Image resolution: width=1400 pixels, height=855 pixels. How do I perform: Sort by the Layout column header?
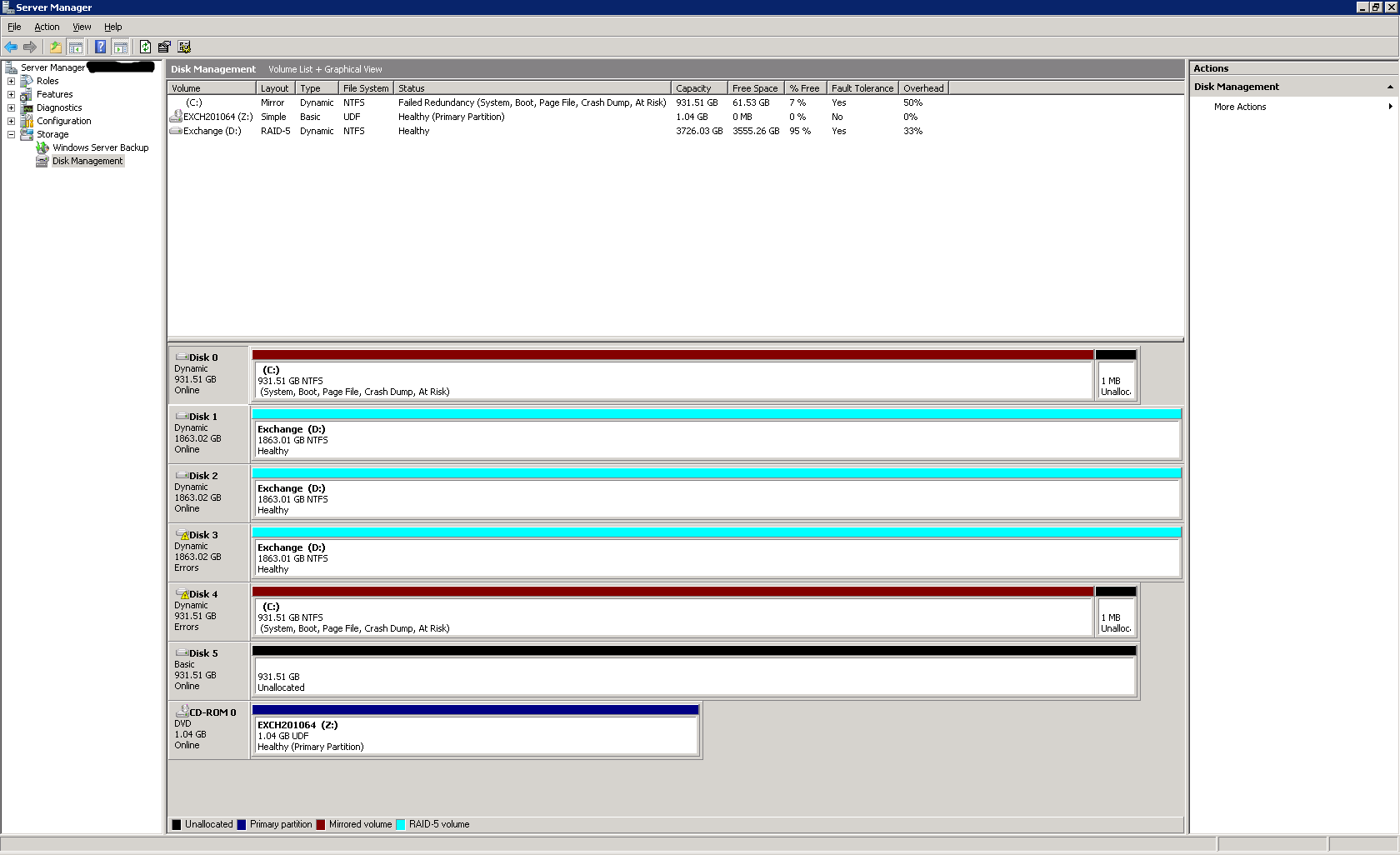276,87
